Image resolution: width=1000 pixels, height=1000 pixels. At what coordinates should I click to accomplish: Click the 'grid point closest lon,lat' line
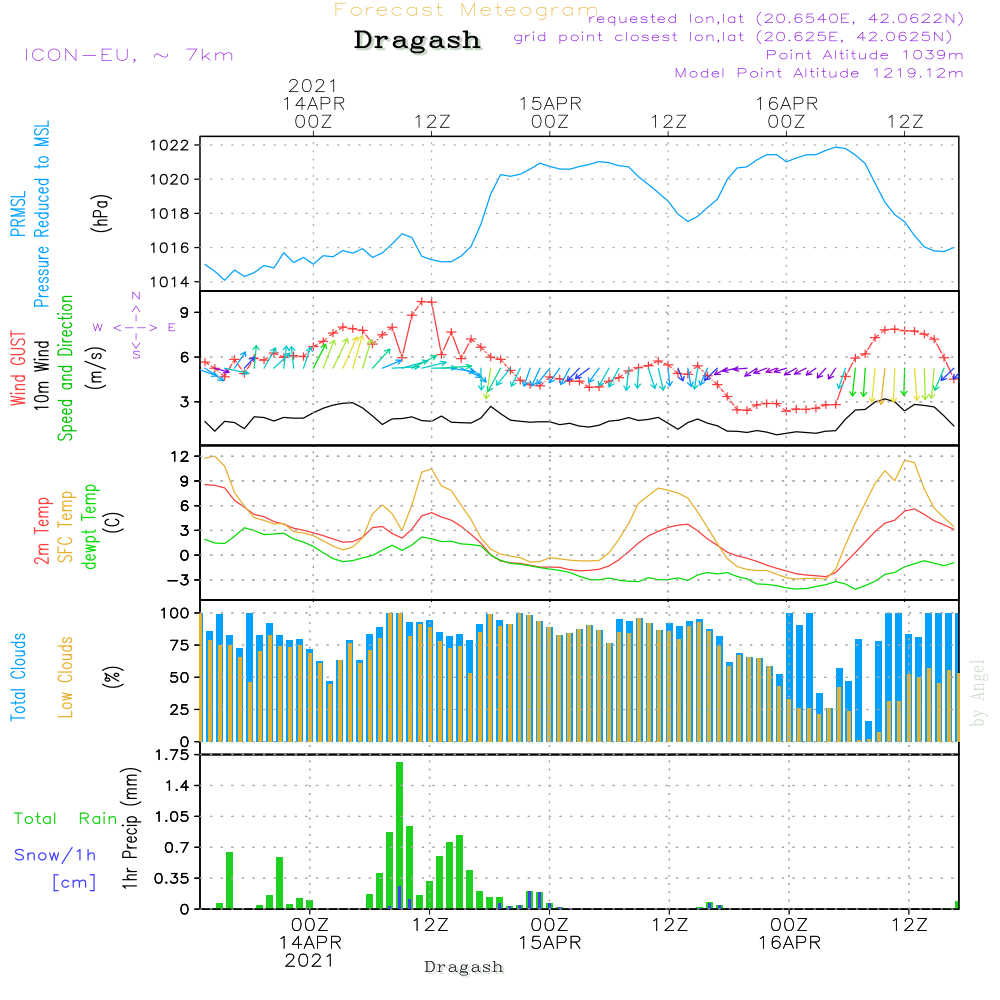733,36
